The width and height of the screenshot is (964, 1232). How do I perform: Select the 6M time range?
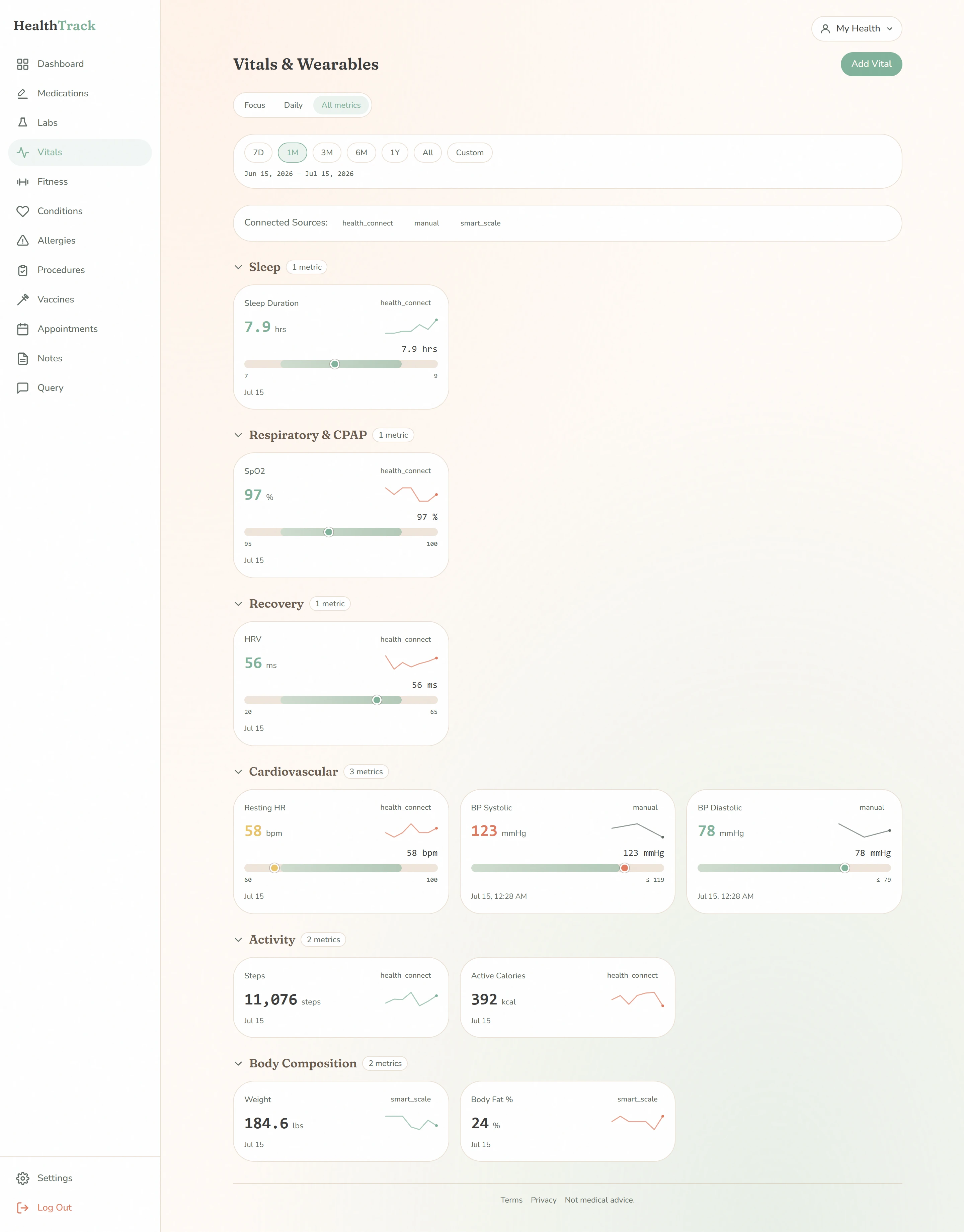click(x=361, y=153)
